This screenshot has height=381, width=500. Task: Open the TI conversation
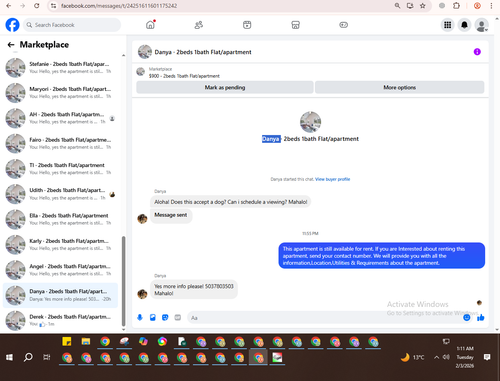[x=60, y=169]
